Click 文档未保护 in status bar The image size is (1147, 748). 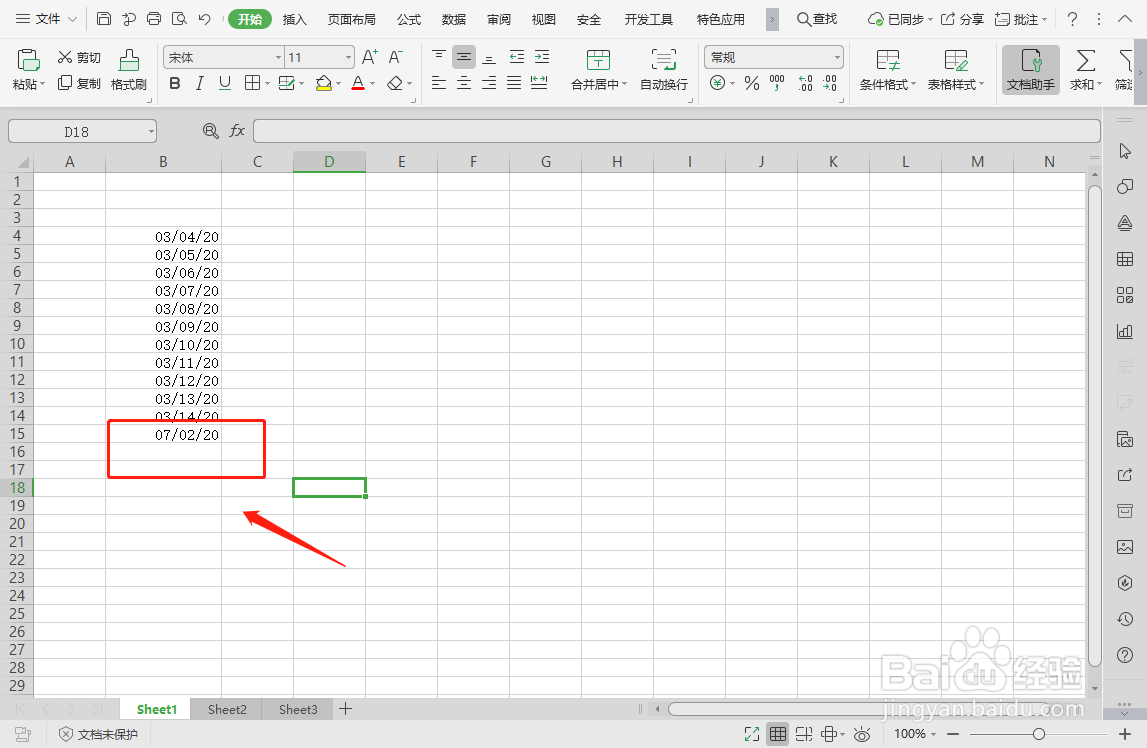(98, 734)
